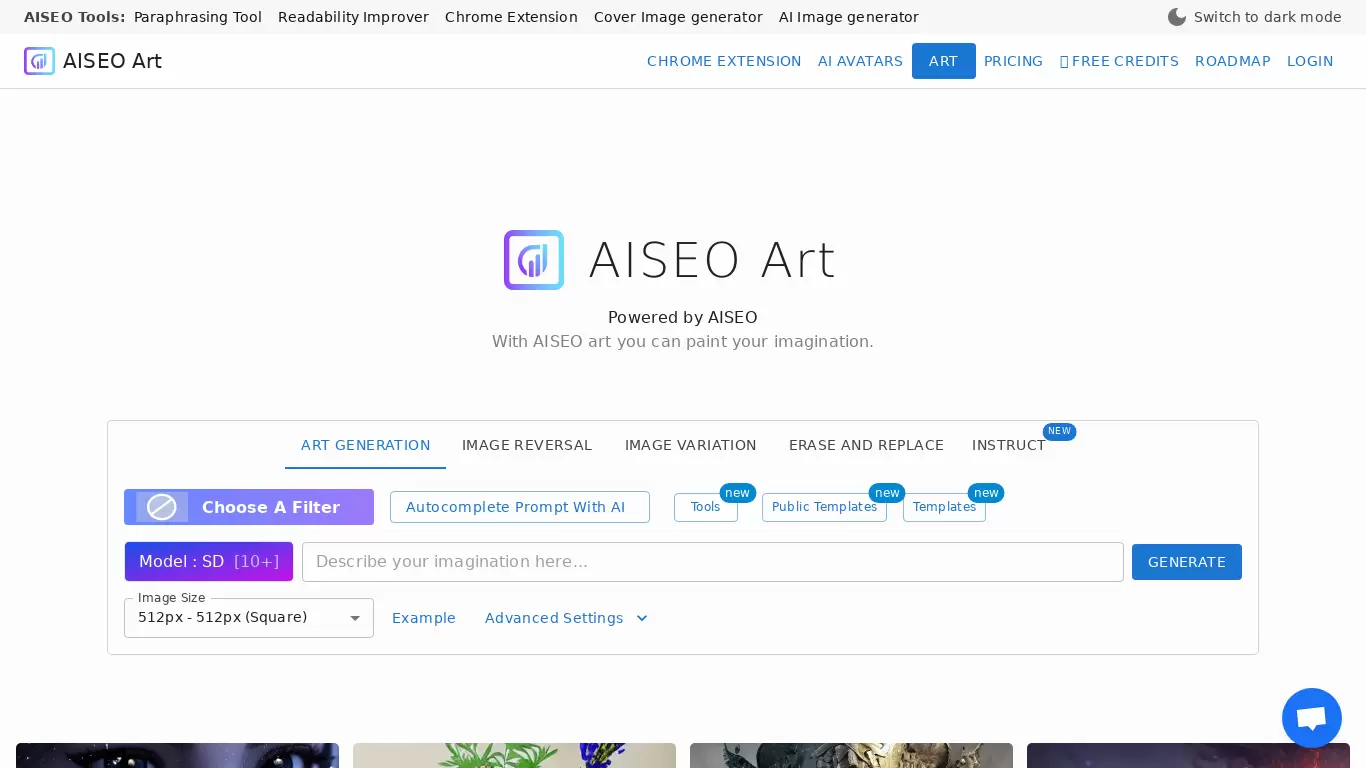Open the Pricing page
The height and width of the screenshot is (768, 1366).
pos(1013,61)
